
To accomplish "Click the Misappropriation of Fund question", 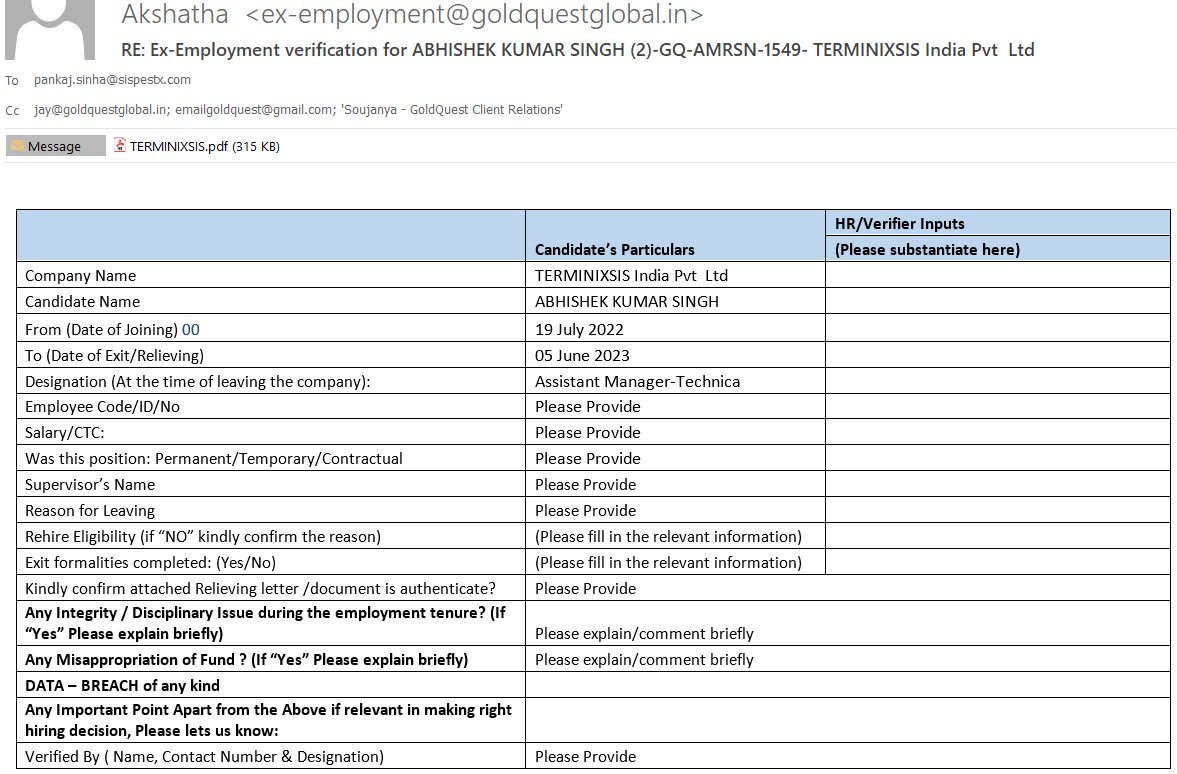I will tap(246, 659).
